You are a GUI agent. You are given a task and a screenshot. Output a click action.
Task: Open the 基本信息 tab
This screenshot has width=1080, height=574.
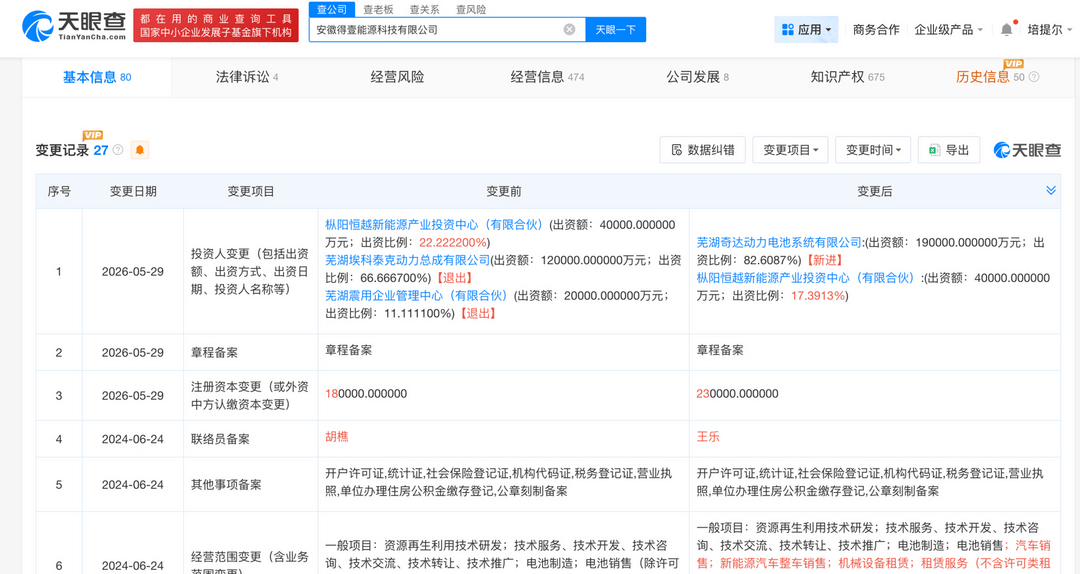tap(96, 77)
